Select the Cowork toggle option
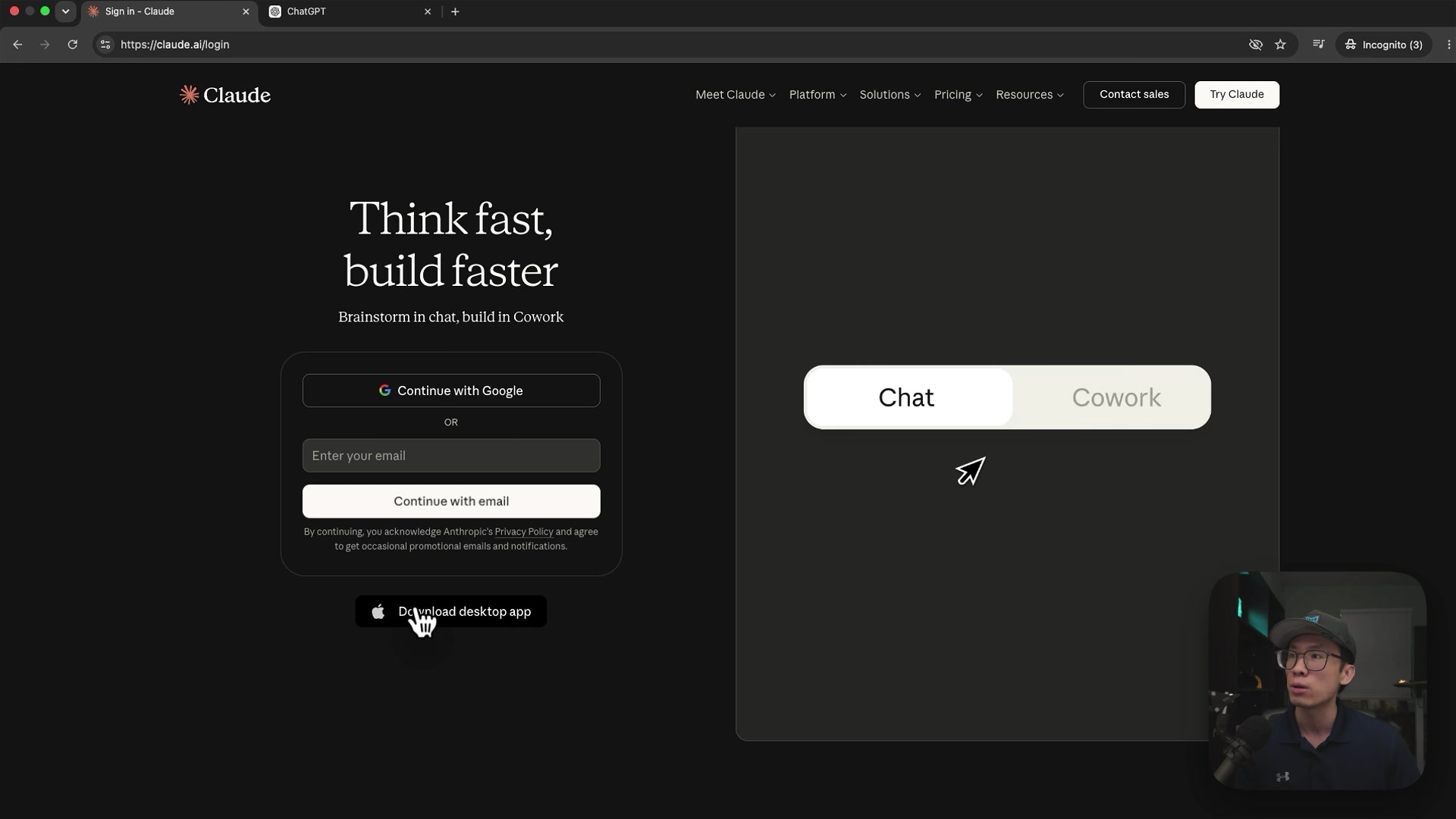Screen dimensions: 1456x819 (1116, 397)
